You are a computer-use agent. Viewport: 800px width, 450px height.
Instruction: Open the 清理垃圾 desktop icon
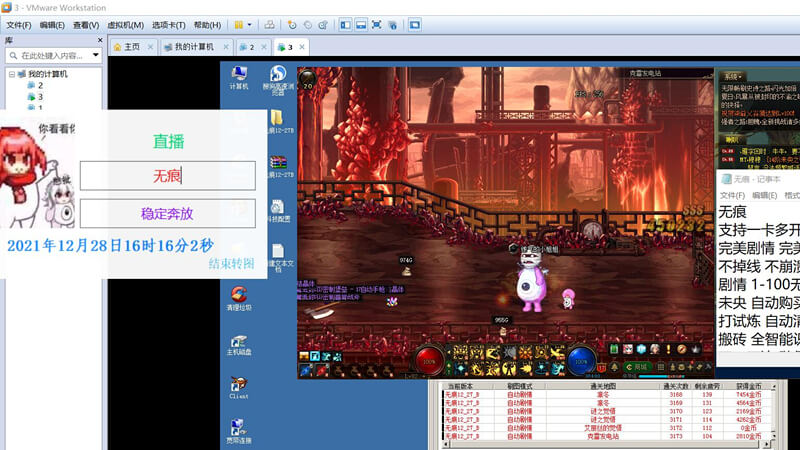[239, 298]
